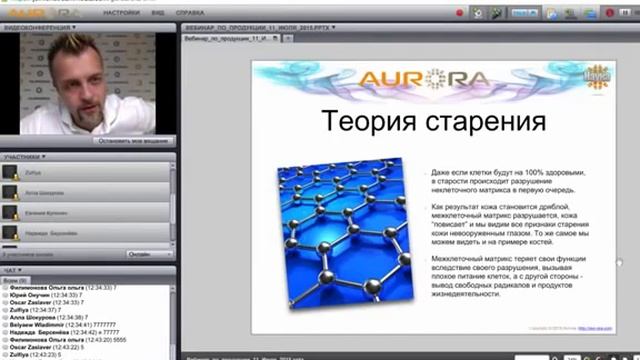Click the page number field below presentation
The image size is (640, 360).
click(x=531, y=358)
